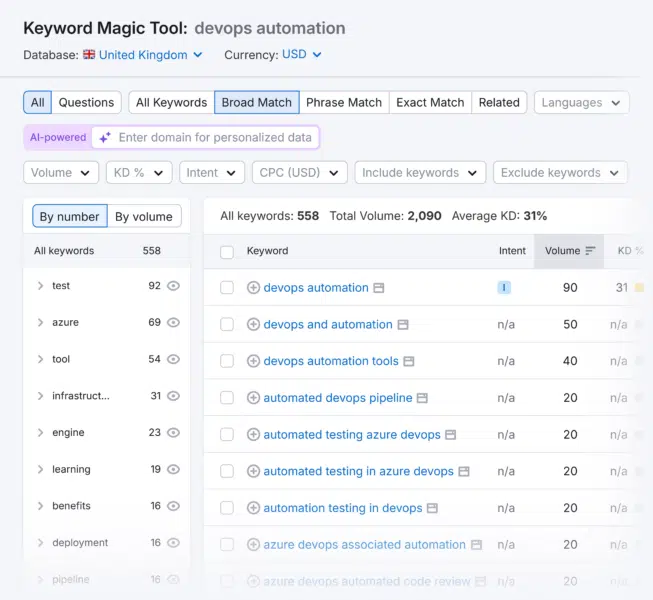653x600 pixels.
Task: Click plus icon beside azure devops associated automation
Action: 253,545
